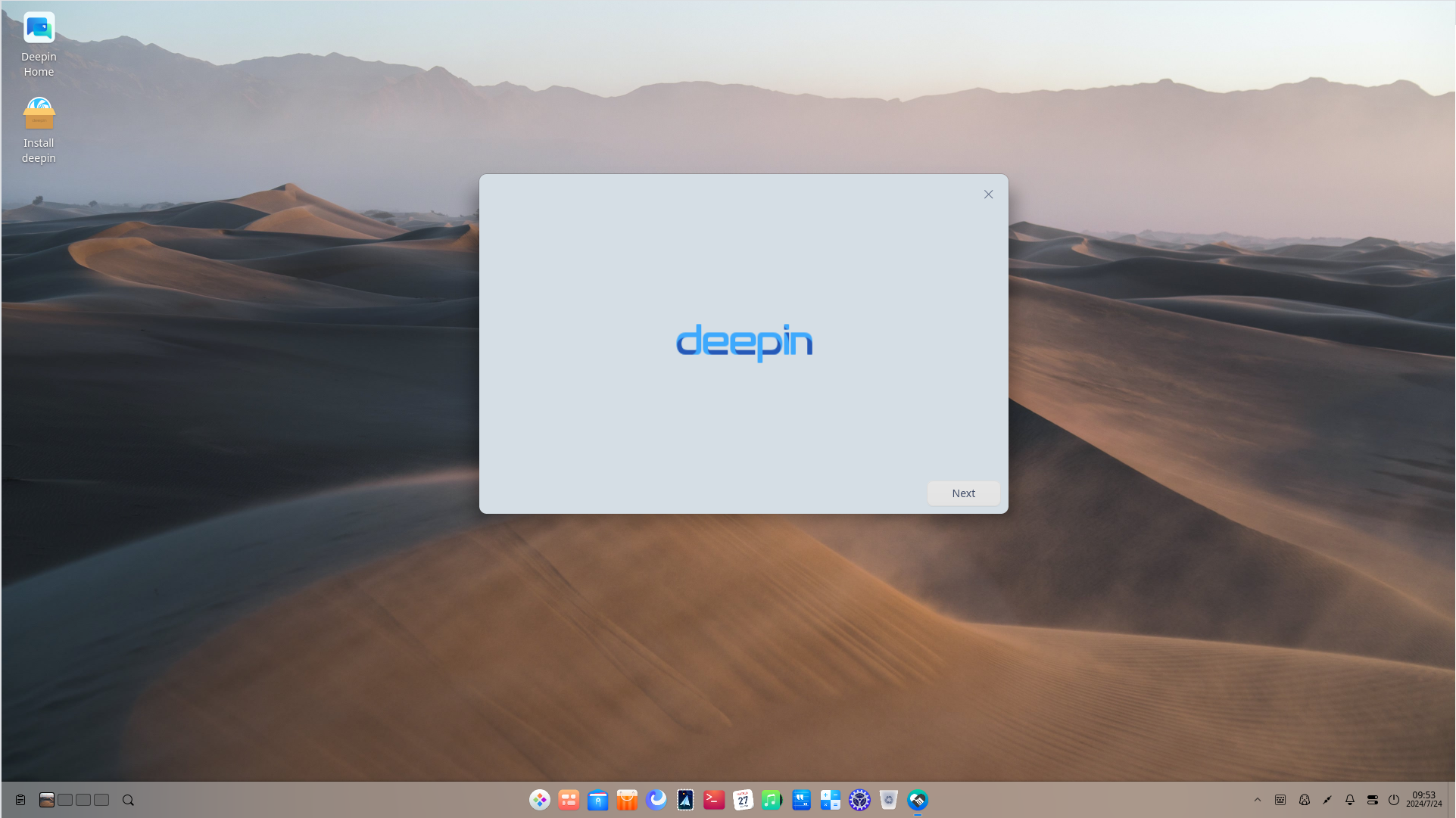Viewport: 1456px width, 818px height.
Task: Open the File Manager
Action: point(597,800)
